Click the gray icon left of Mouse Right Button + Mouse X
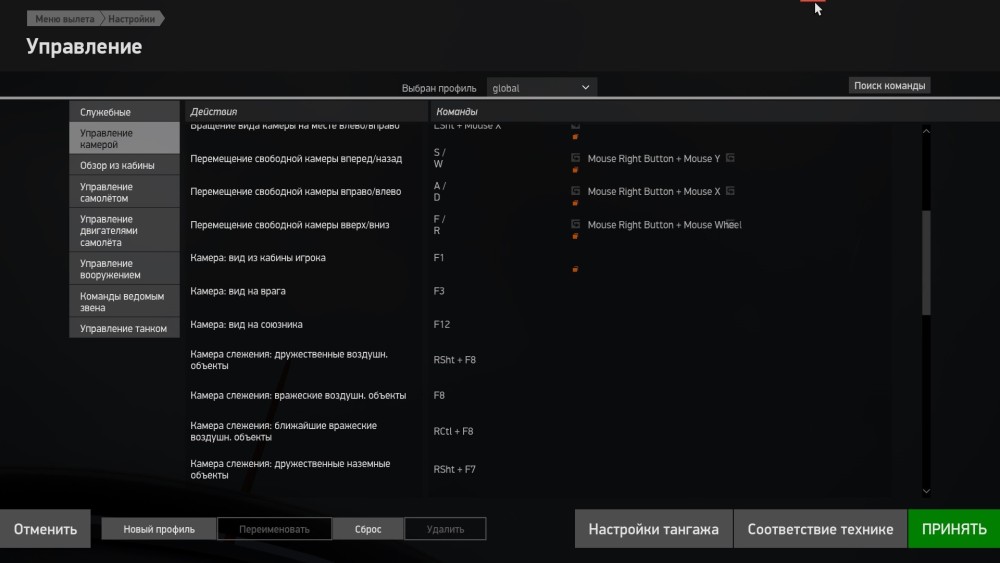The image size is (1000, 563). (575, 191)
